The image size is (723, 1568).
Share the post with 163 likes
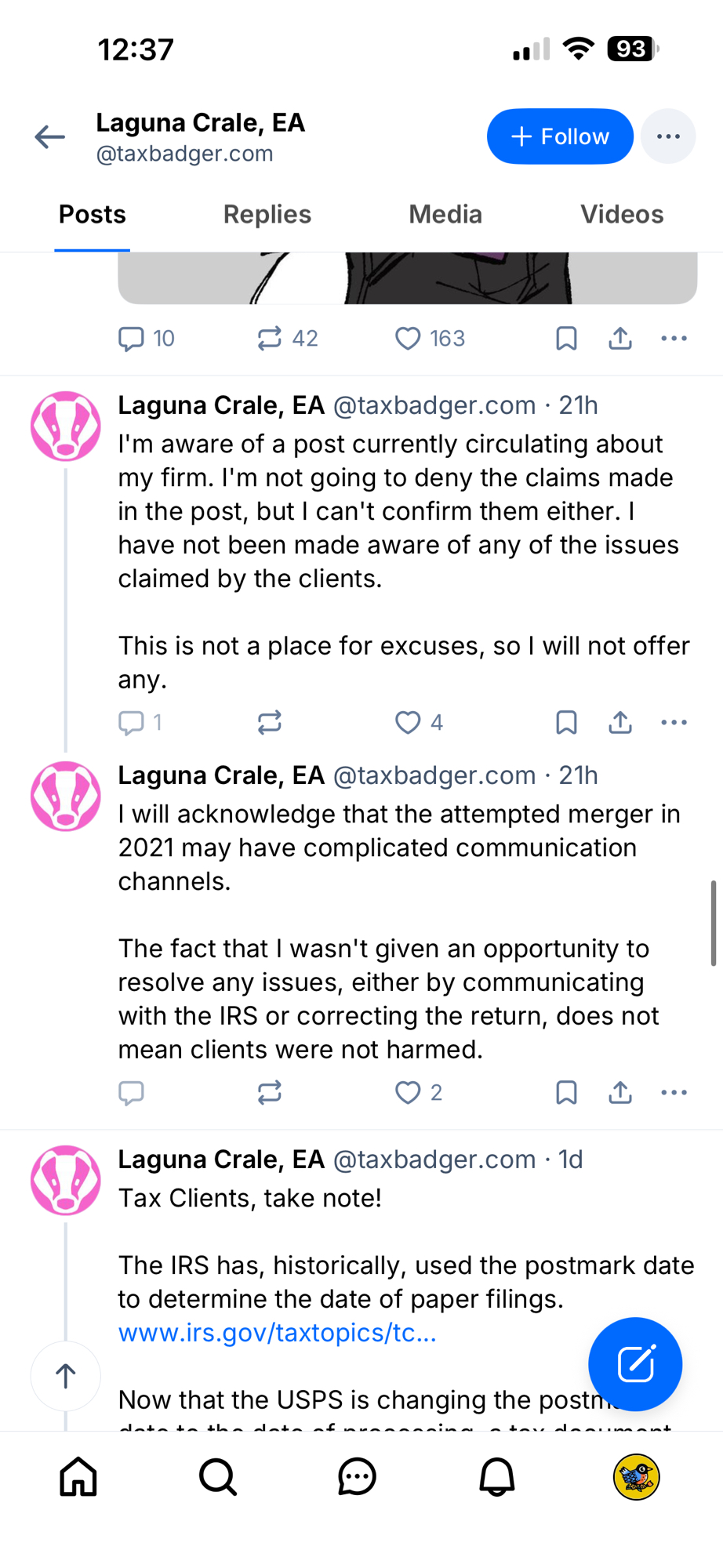(x=620, y=339)
